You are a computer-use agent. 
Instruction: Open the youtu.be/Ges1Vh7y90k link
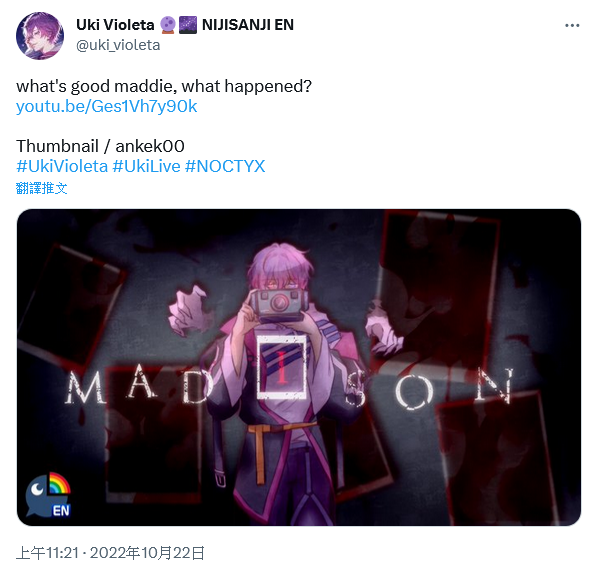(x=107, y=106)
